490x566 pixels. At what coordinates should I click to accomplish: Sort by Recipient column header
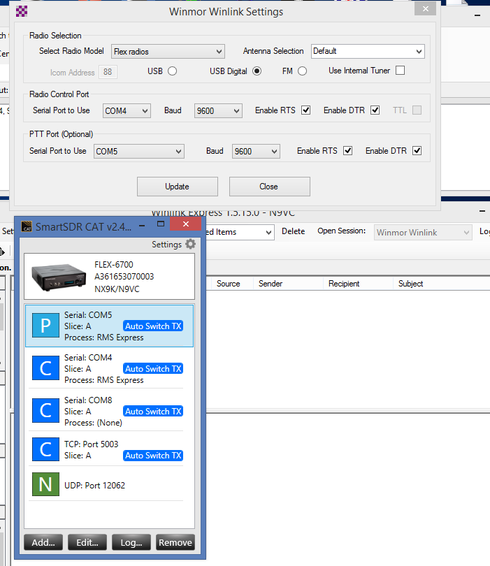[x=344, y=284]
